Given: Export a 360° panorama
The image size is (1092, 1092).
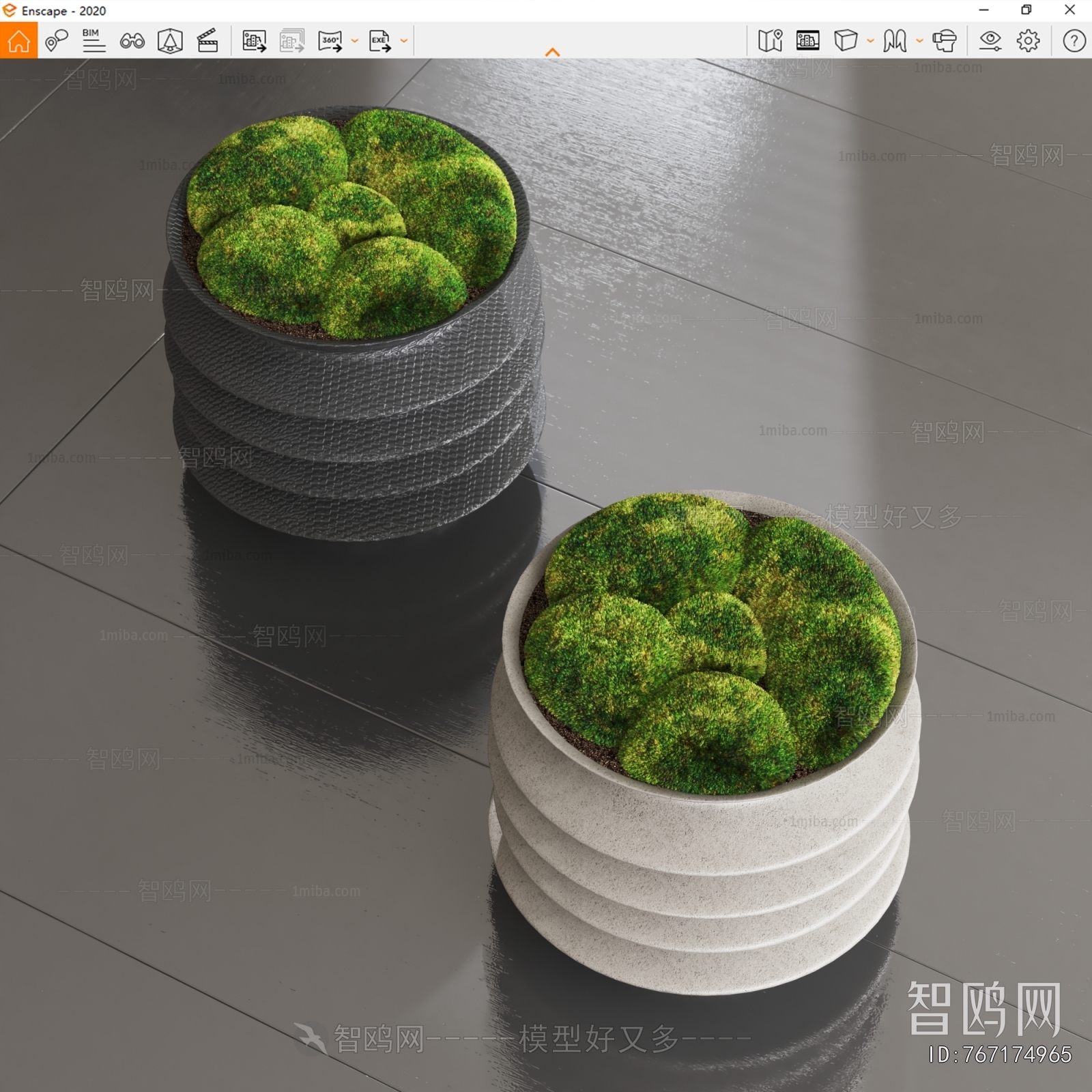Looking at the screenshot, I should 330,41.
